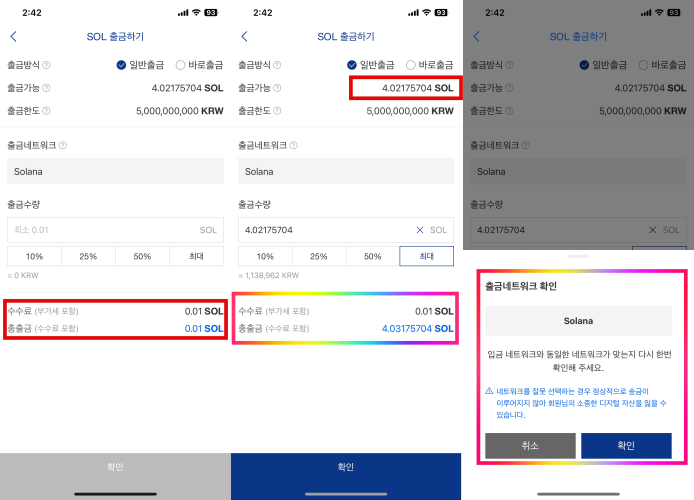Focus amount field showing 4.02175704 on middle screen
694x500 pixels.
(346, 230)
